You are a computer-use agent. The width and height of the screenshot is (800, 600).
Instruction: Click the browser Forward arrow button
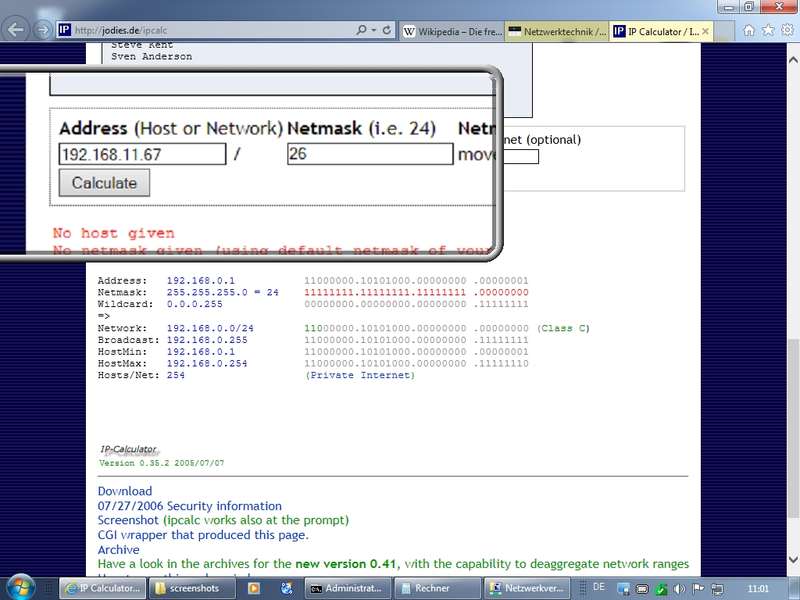coord(43,30)
